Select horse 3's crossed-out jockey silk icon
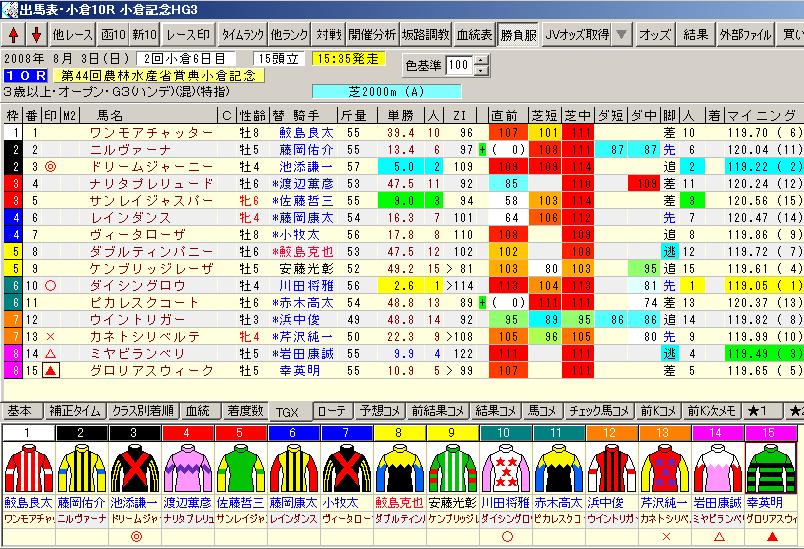This screenshot has width=804, height=549. [x=133, y=466]
